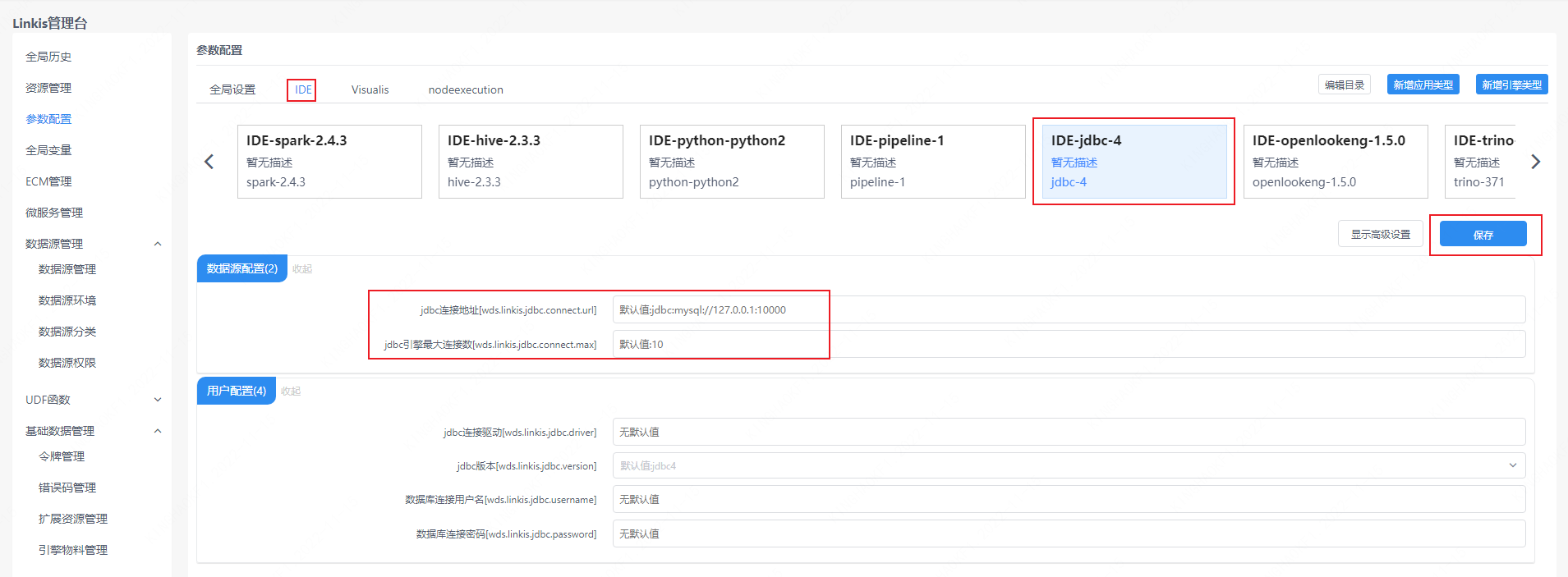Click the left carousel arrow for engine cards

tap(209, 162)
